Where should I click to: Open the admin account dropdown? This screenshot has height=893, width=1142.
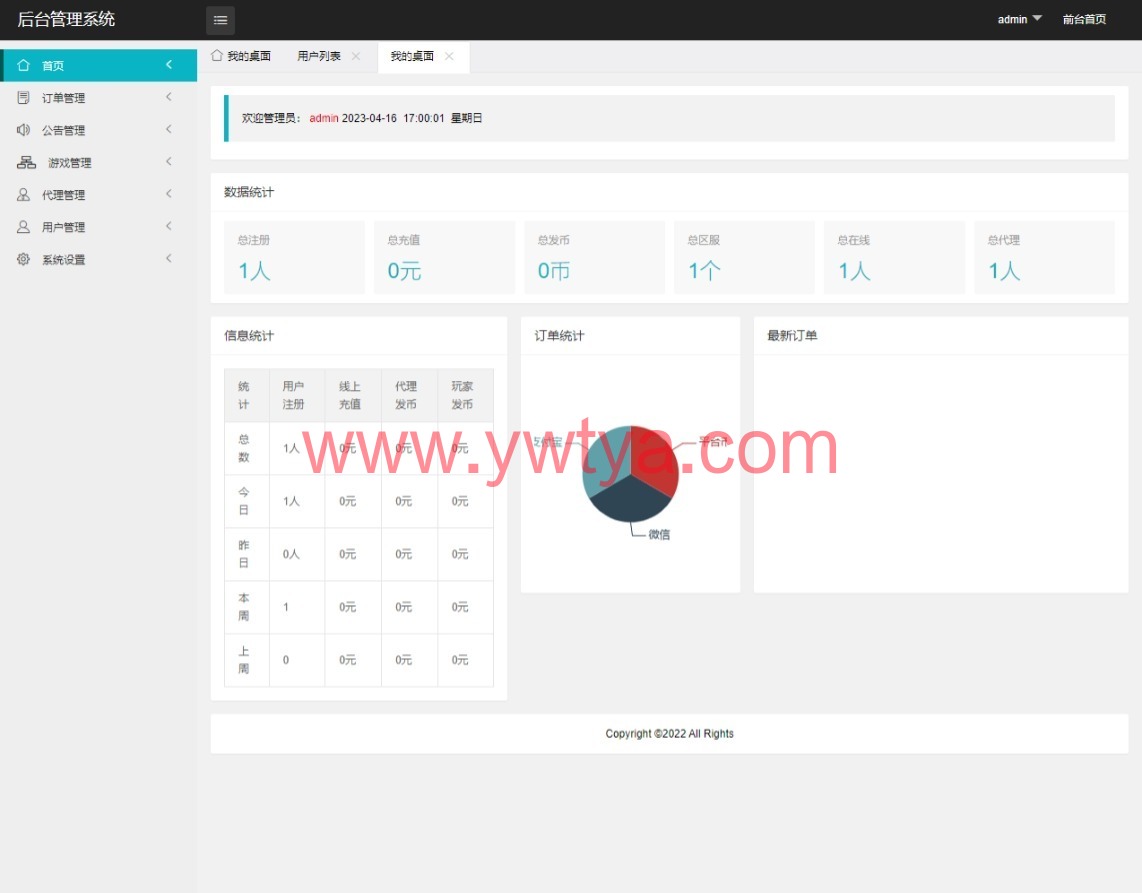tap(1020, 19)
